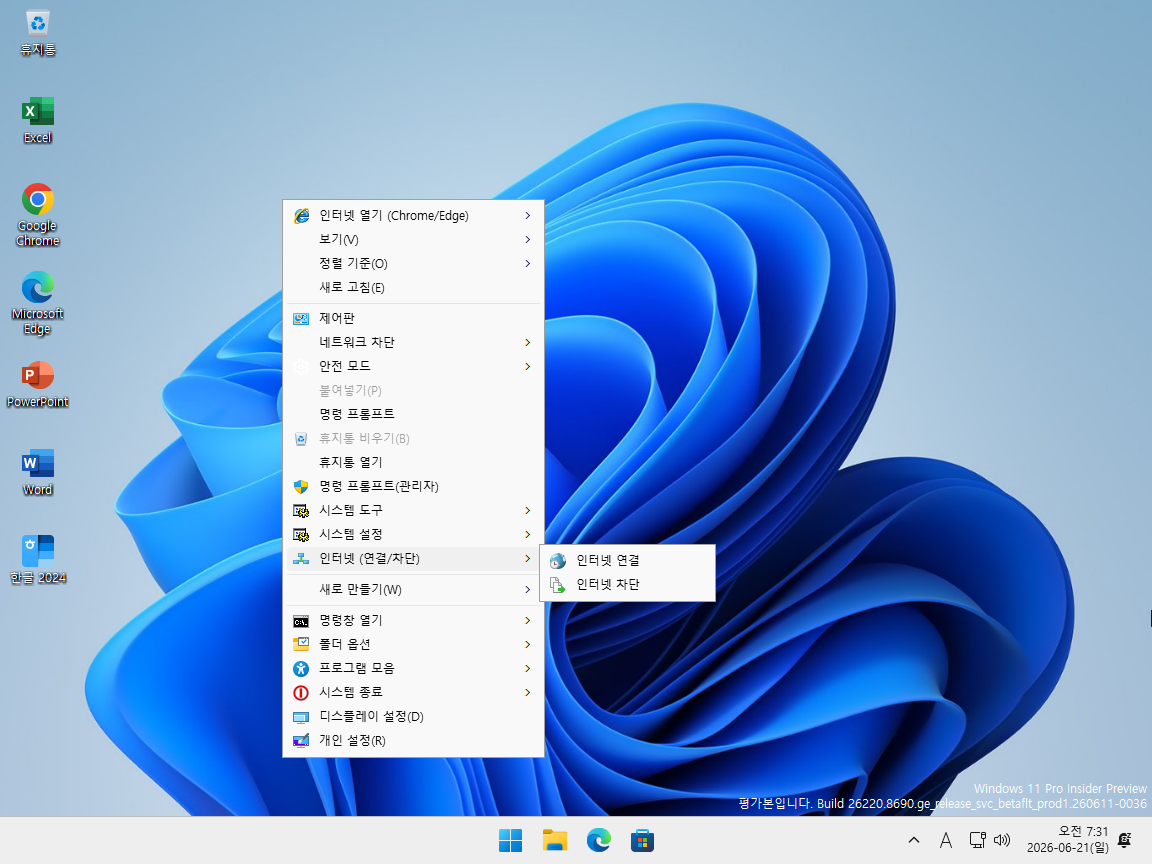
Task: Show hidden tray icons chevron
Action: tap(914, 840)
